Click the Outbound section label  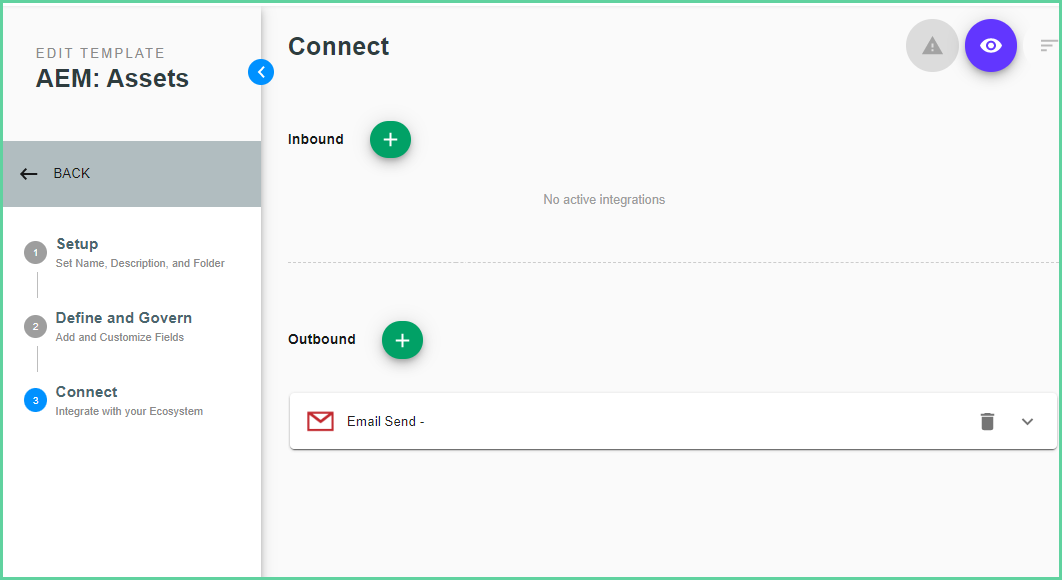[x=322, y=339]
